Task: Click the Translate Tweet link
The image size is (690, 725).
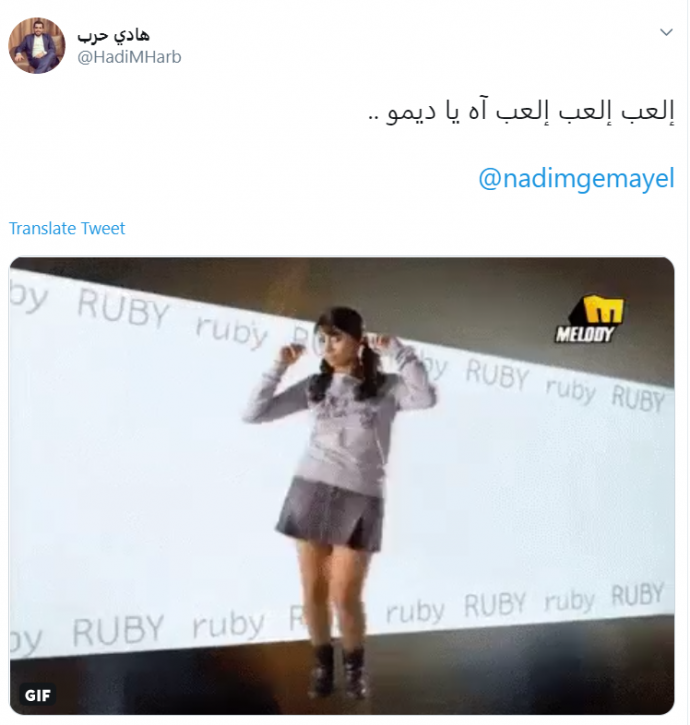Action: tap(67, 228)
